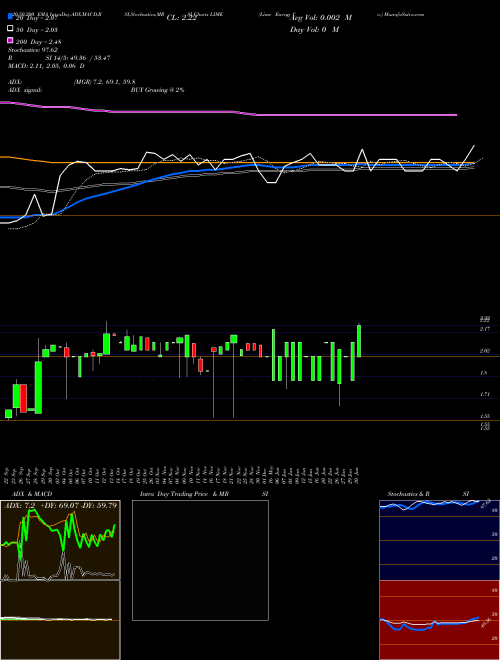Click the 'Intra Day Trading Price & MR' title
The height and width of the screenshot is (660, 500).
click(x=184, y=494)
